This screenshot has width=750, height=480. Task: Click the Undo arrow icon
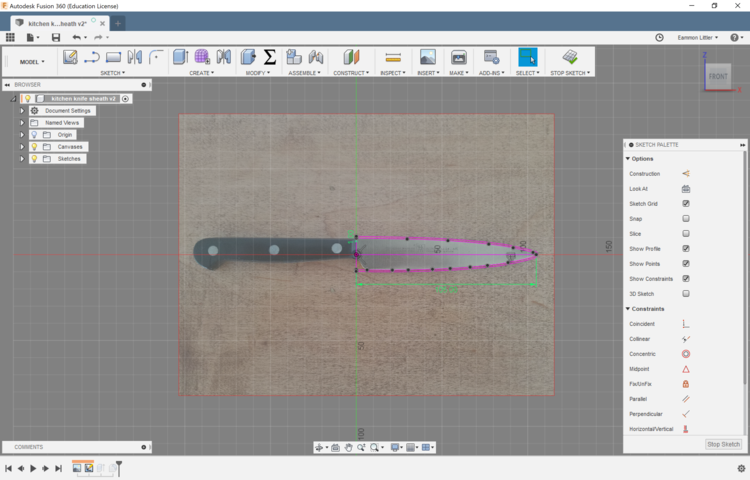click(x=77, y=37)
